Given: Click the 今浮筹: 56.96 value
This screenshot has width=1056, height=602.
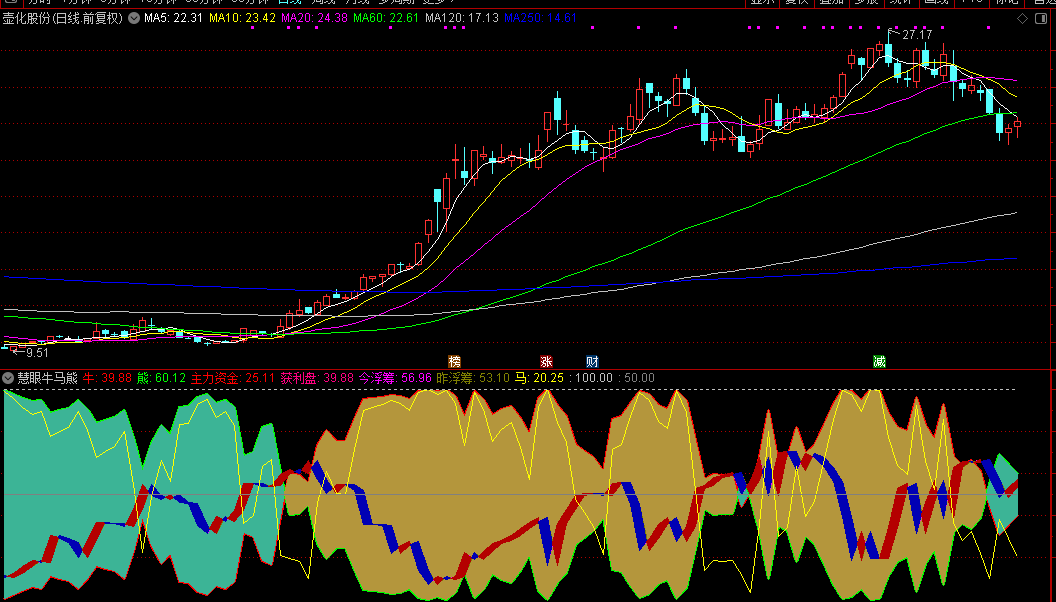Looking at the screenshot, I should pyautogui.click(x=395, y=378).
